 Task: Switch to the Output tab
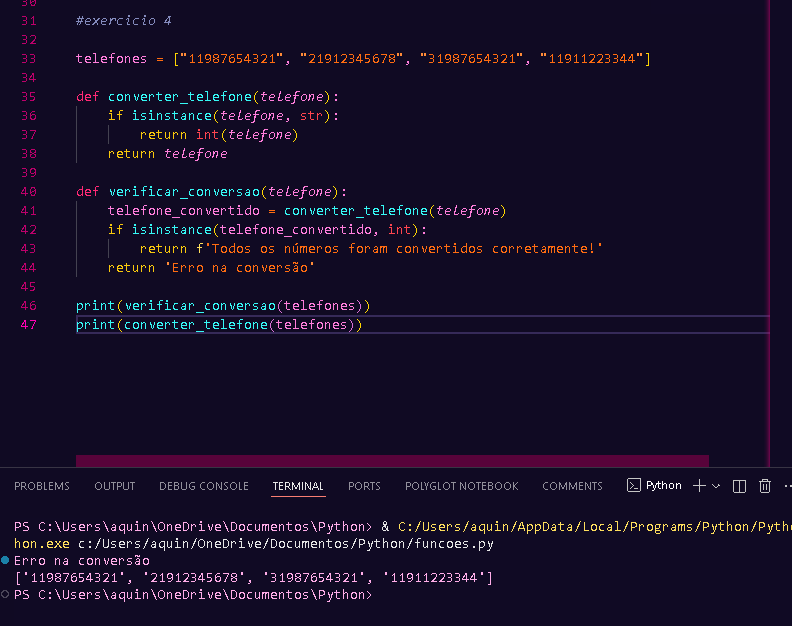(115, 486)
